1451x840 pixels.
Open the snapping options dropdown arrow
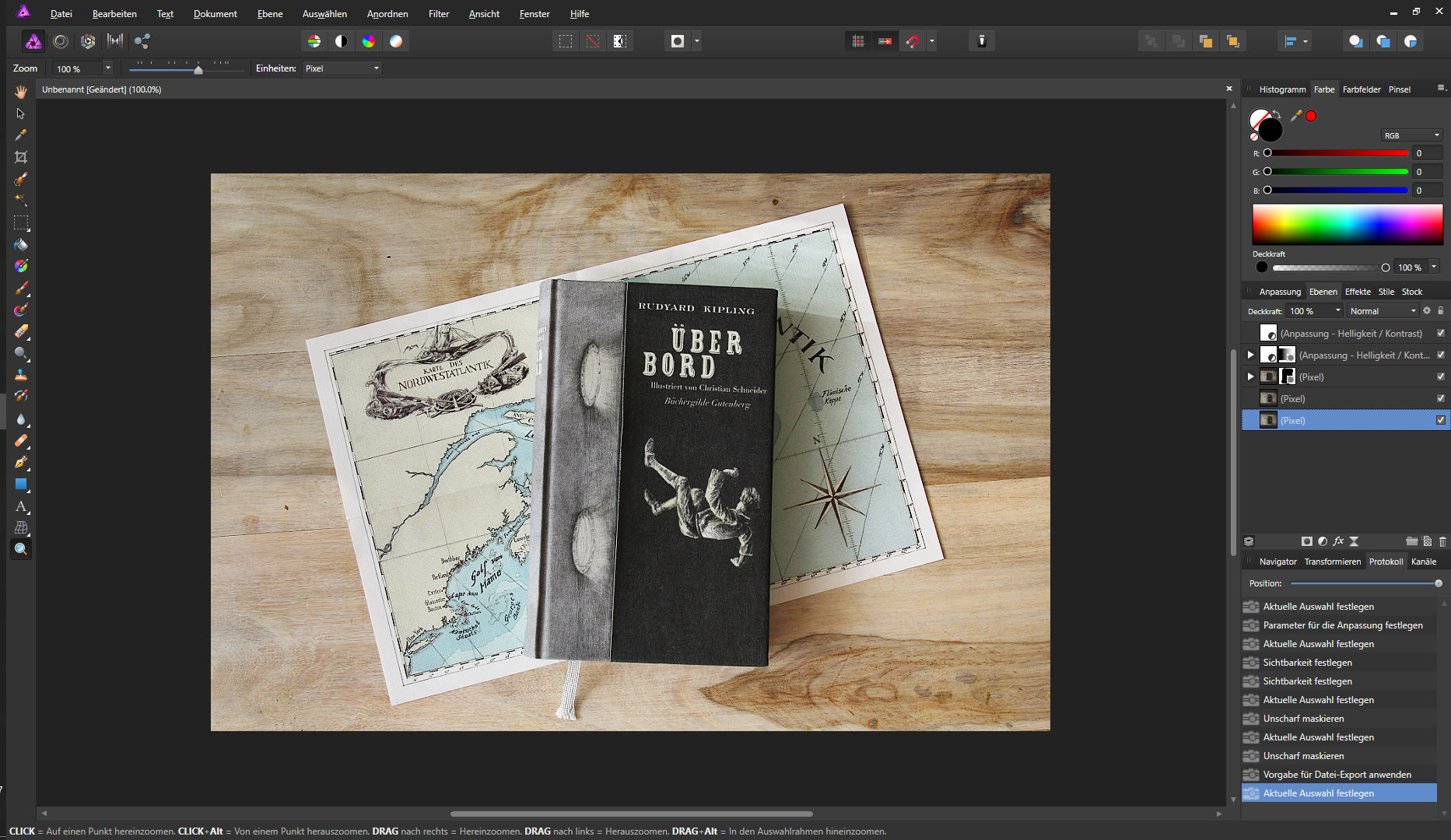pos(931,41)
